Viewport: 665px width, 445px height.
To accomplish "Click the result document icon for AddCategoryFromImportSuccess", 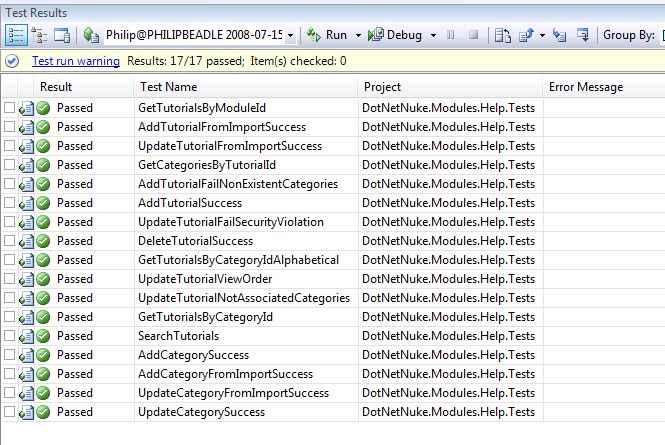I will 26,374.
